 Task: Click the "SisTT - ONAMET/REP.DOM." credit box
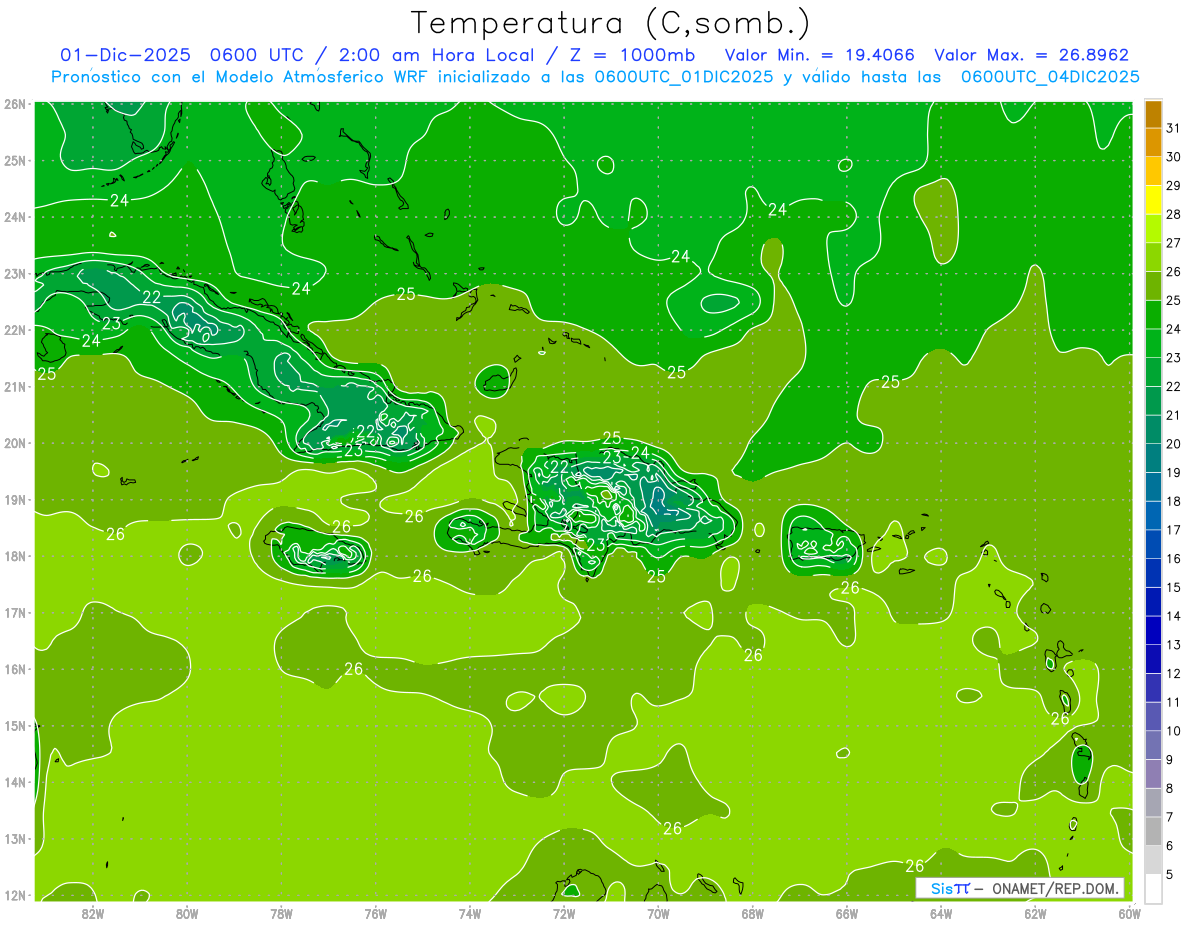(x=1021, y=888)
